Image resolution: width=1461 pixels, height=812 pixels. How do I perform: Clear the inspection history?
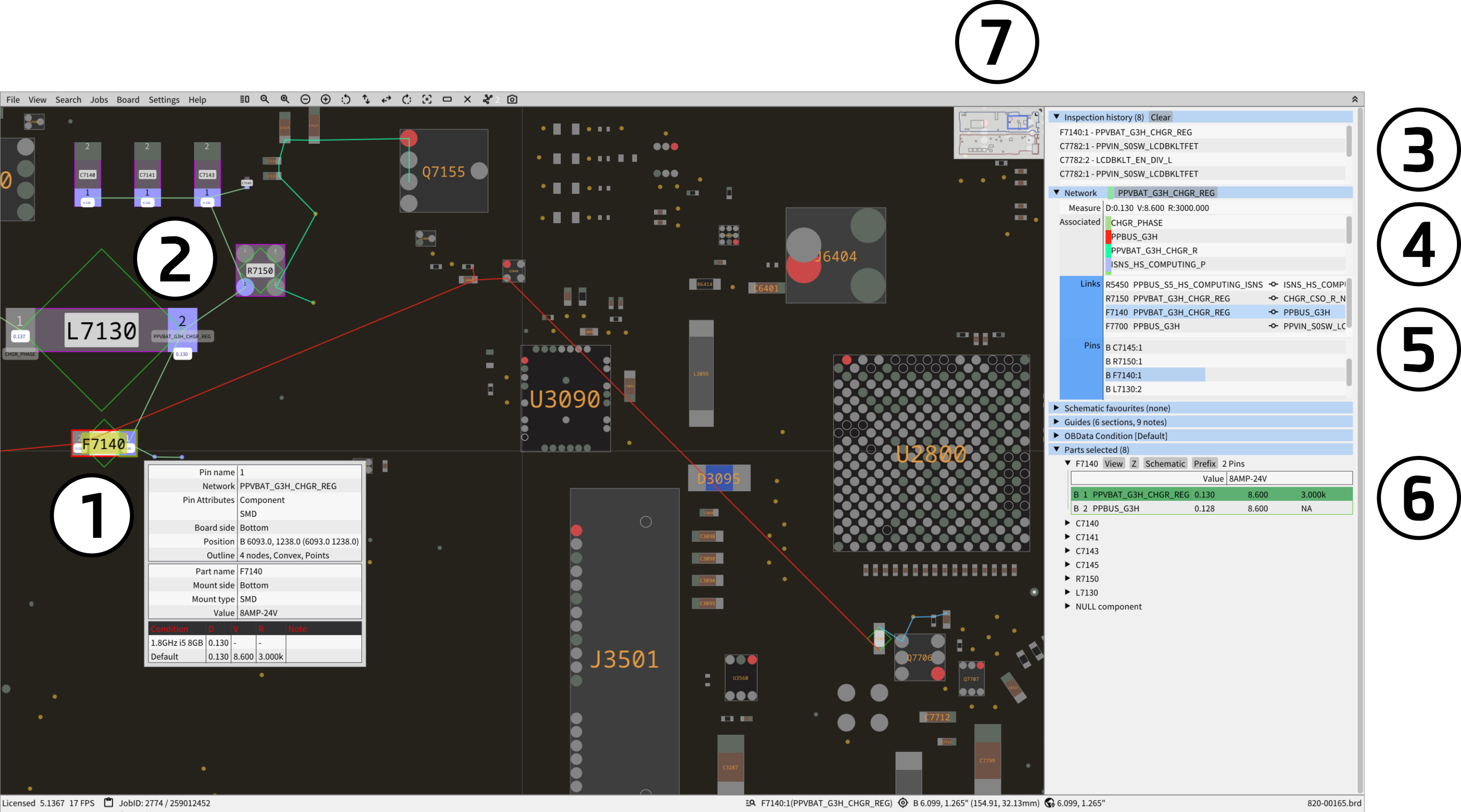pos(1160,117)
